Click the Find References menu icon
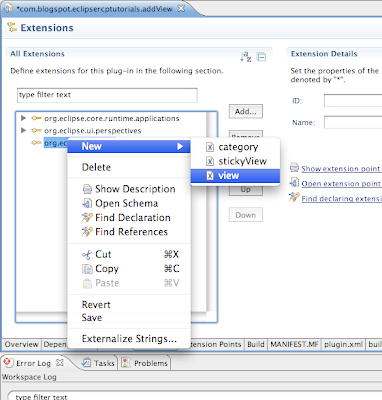 [87, 232]
